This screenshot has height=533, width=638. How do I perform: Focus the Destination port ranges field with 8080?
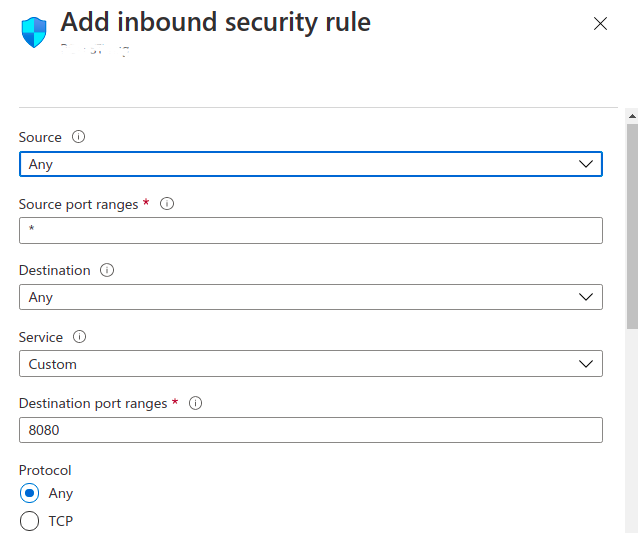[x=310, y=430]
